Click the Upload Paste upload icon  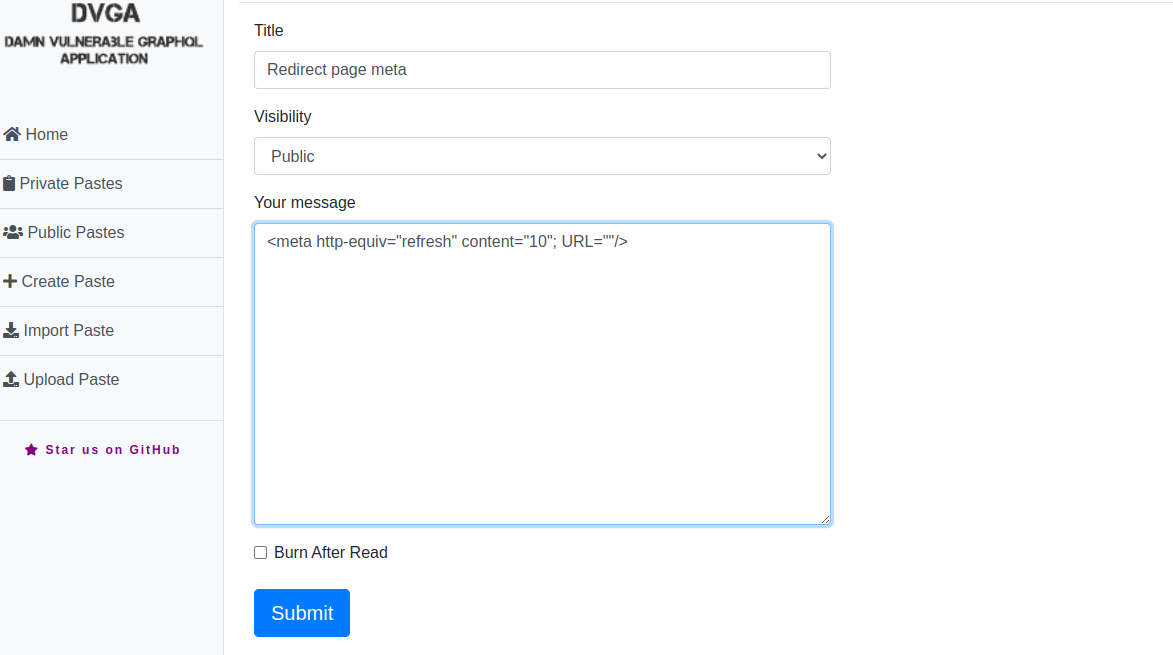(11, 379)
